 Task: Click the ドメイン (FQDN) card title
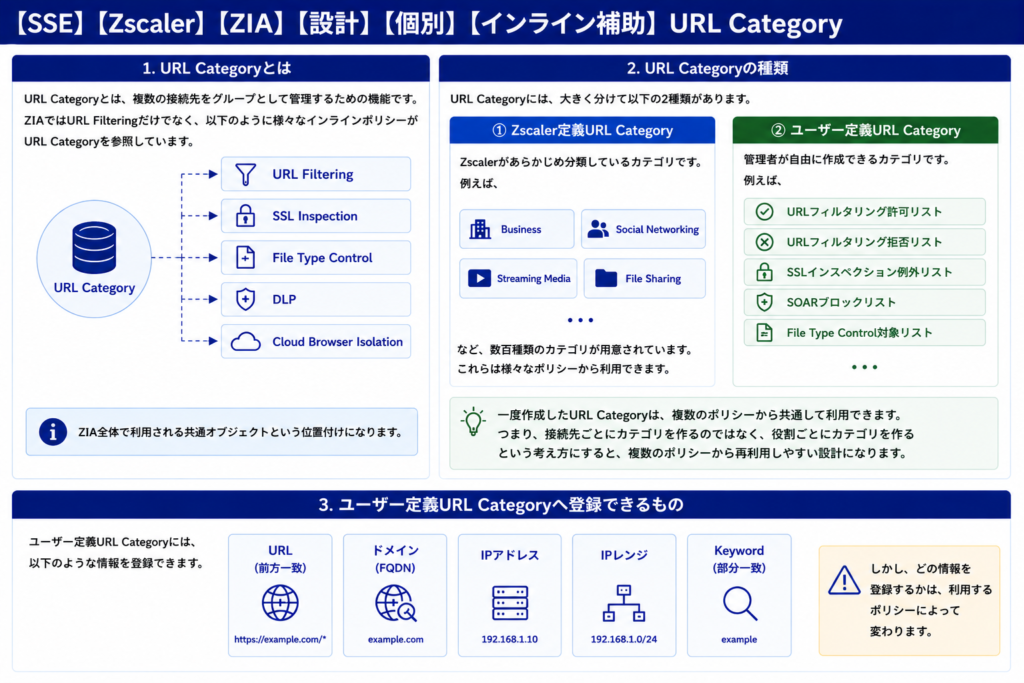coord(396,559)
